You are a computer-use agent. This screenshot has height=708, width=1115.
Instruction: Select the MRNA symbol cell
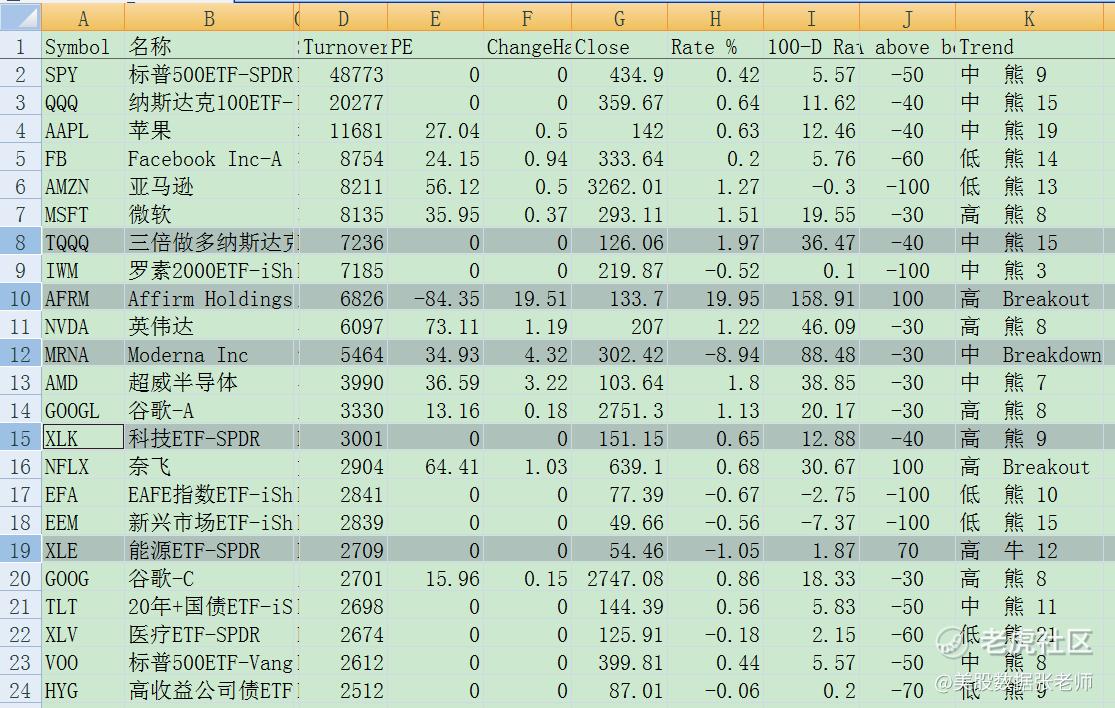coord(83,355)
